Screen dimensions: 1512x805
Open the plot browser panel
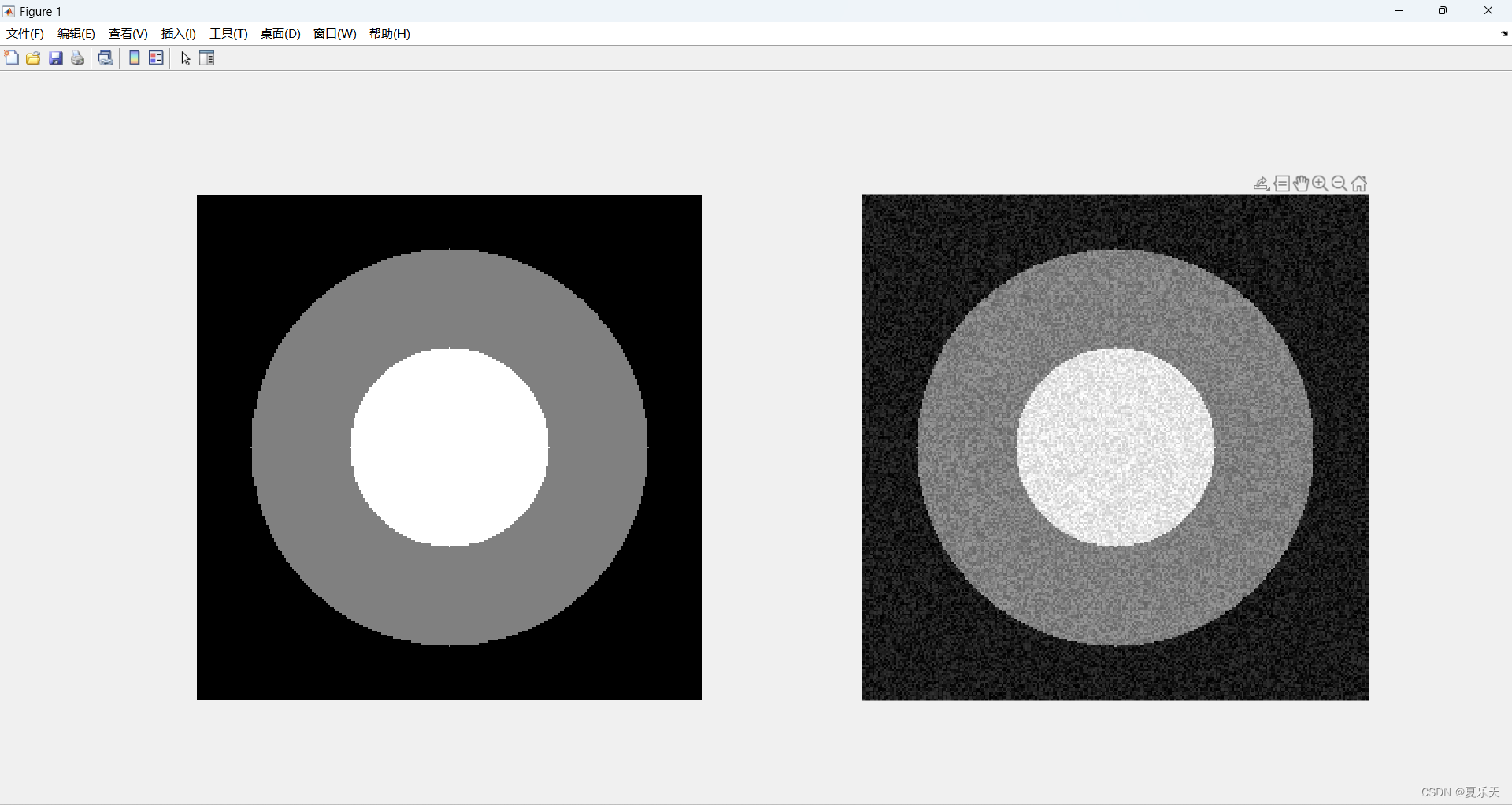[206, 57]
